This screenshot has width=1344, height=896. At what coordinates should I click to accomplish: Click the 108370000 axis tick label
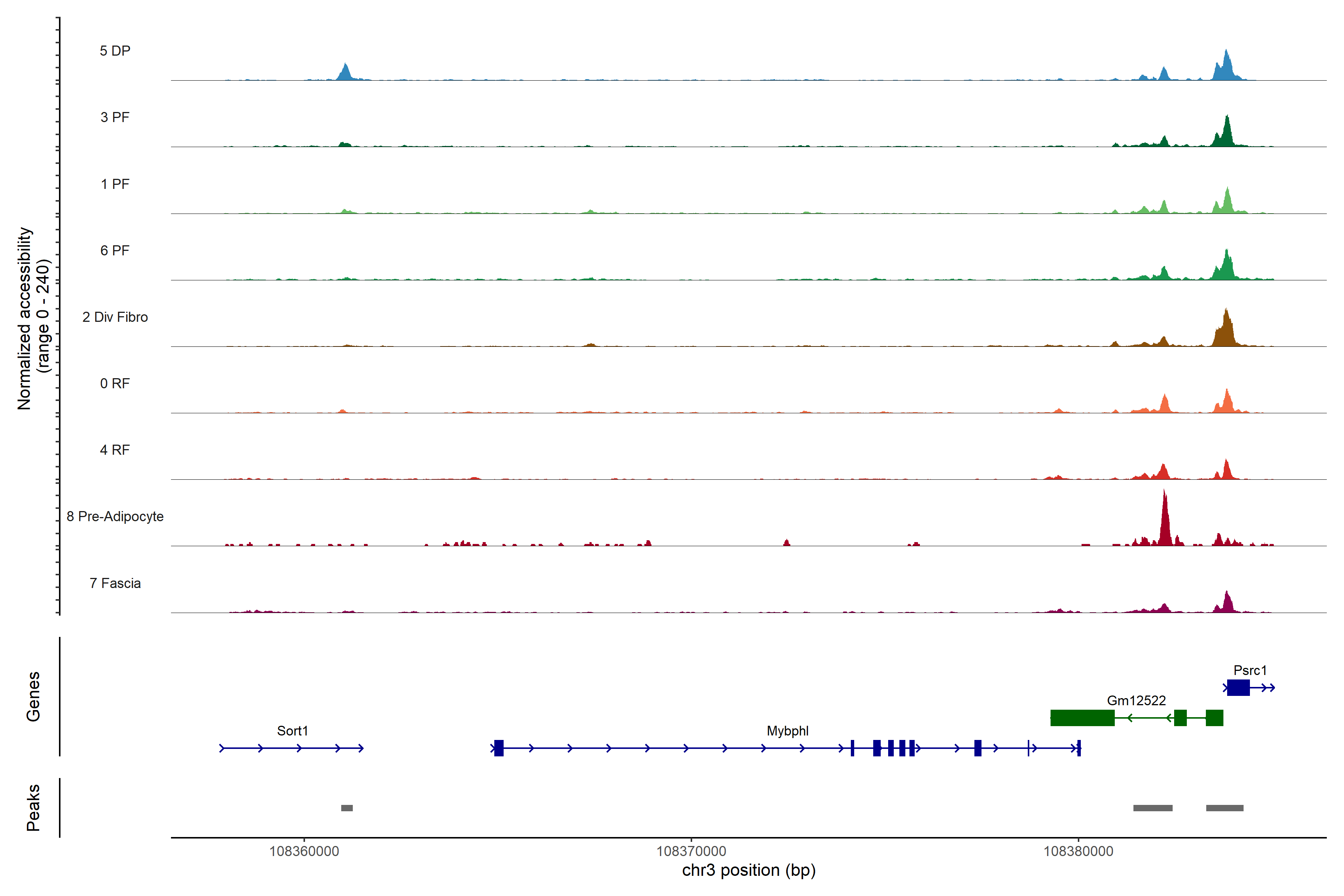[x=691, y=852]
